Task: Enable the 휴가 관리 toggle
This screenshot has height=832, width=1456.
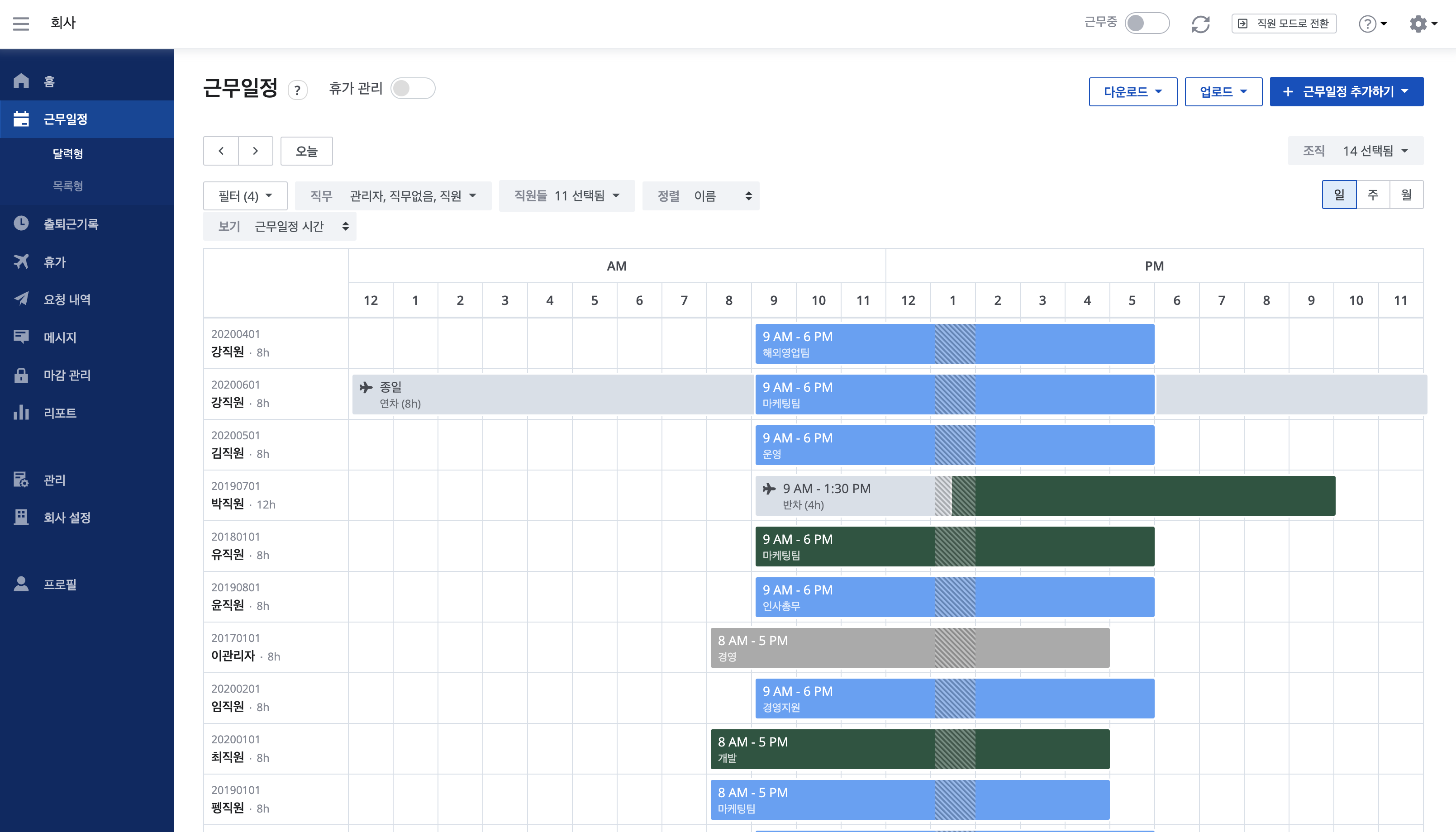Action: (413, 89)
